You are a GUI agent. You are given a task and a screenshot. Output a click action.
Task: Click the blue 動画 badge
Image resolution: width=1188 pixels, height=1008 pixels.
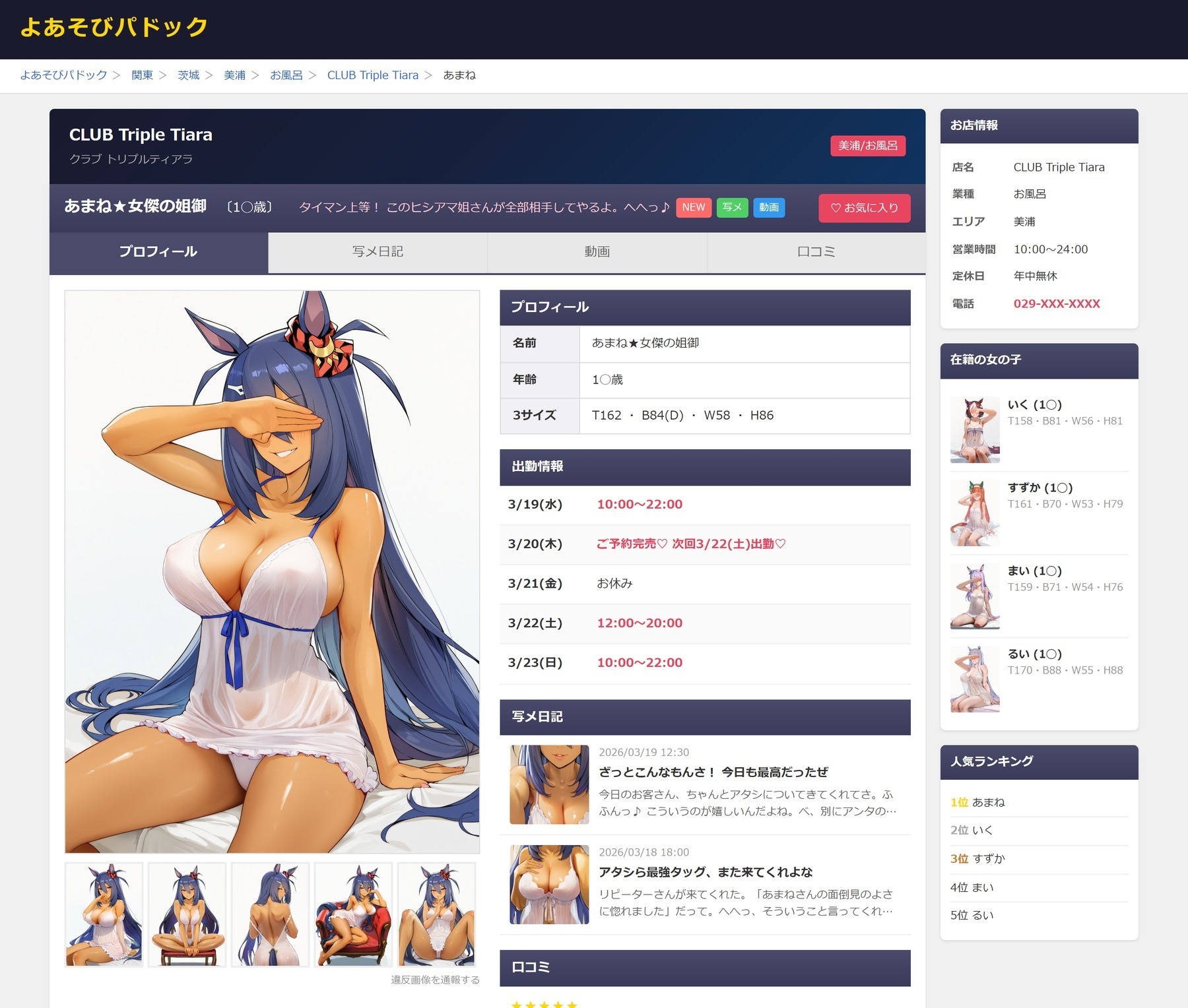[x=768, y=208]
